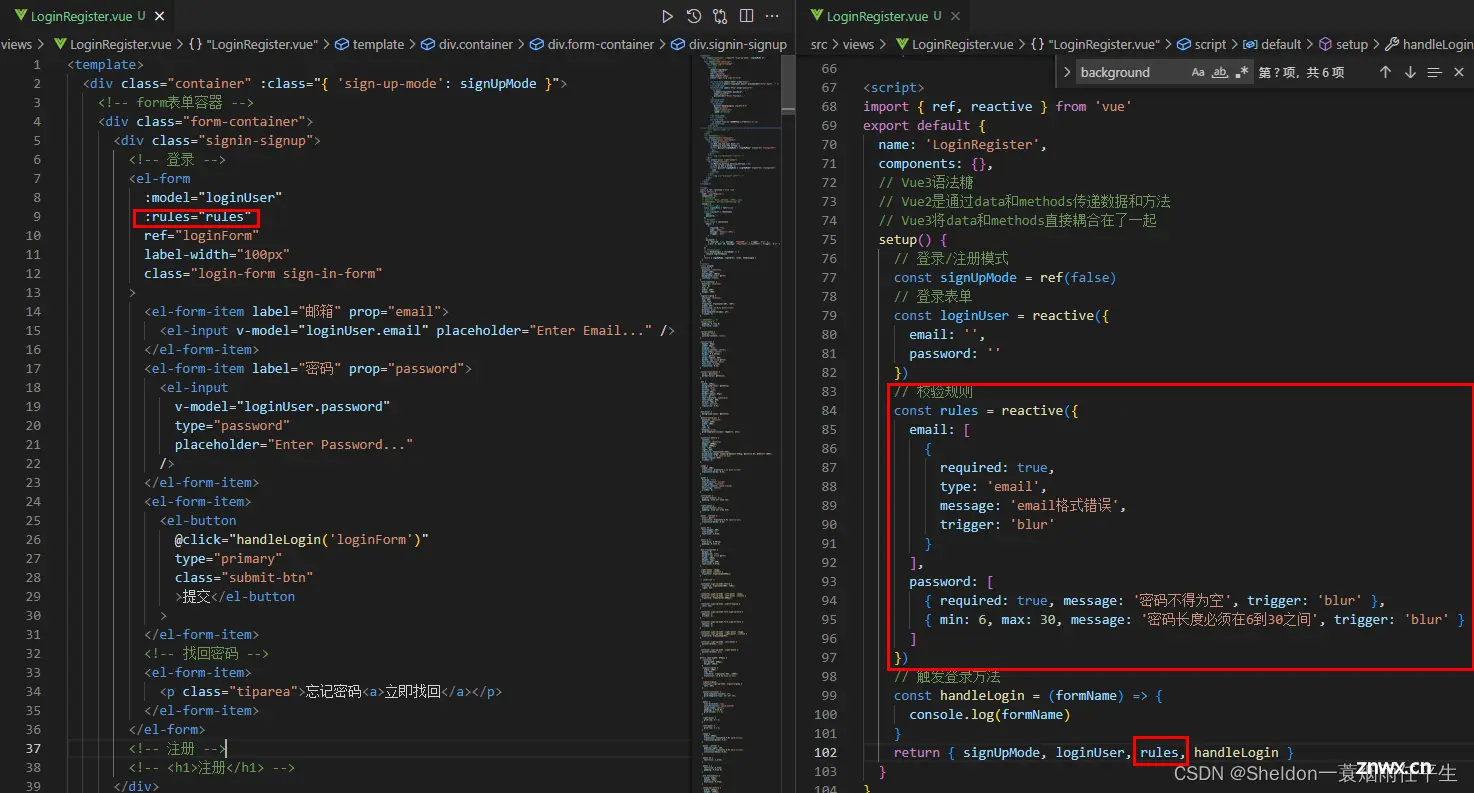Image resolution: width=1474 pixels, height=793 pixels.
Task: Close the left editor's LoginRegister.vue tab
Action: click(x=161, y=16)
